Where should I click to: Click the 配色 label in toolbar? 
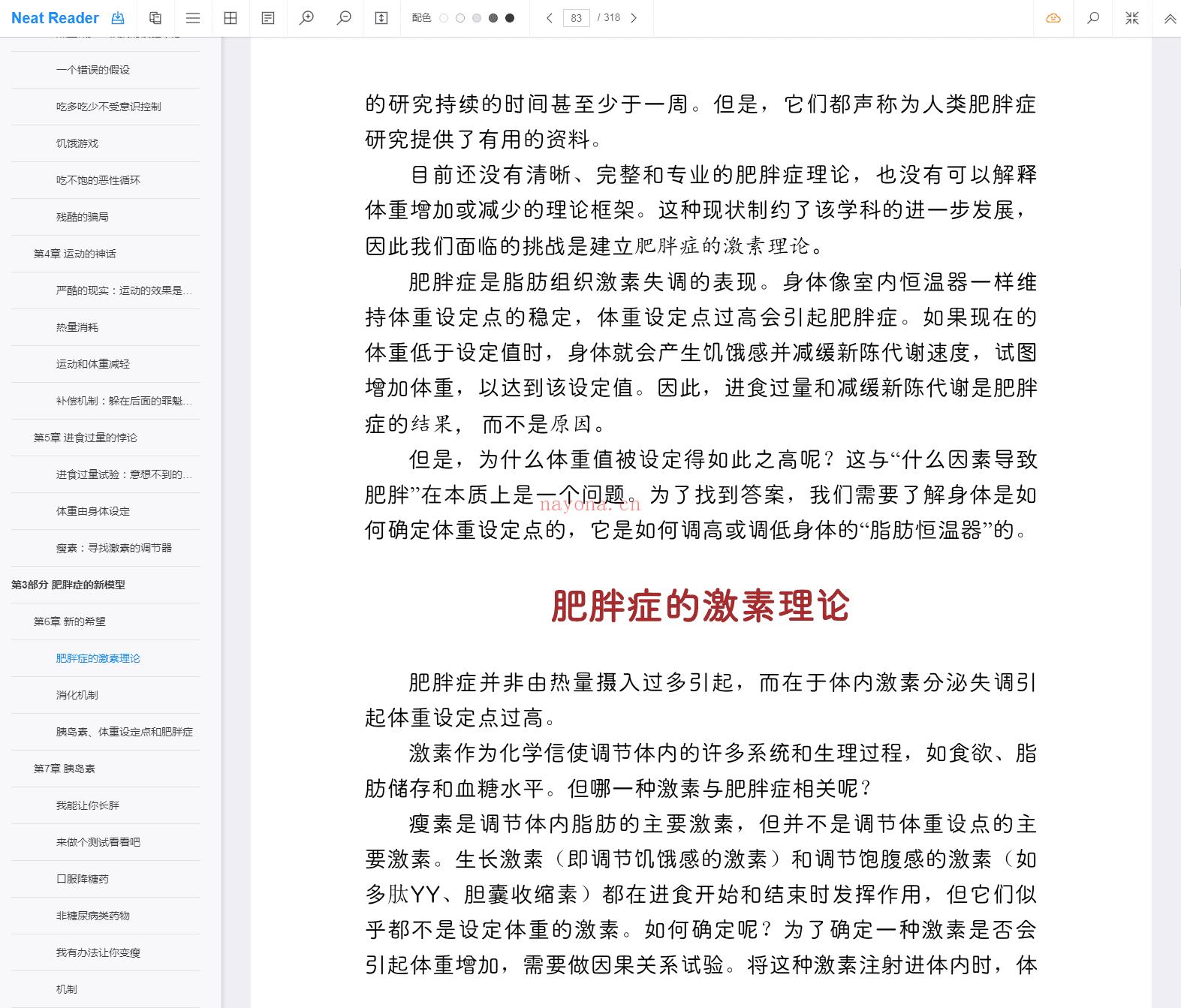coord(421,18)
